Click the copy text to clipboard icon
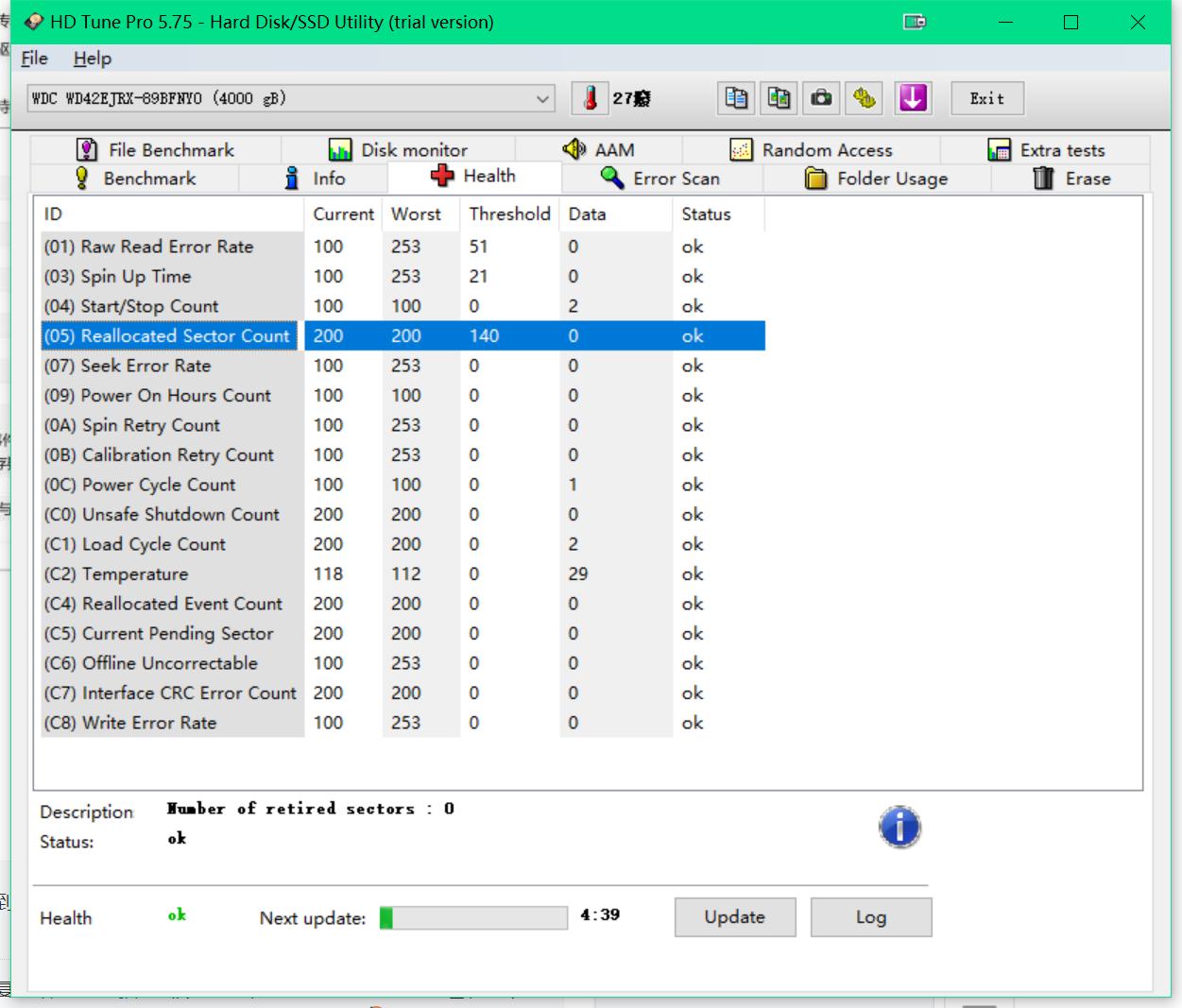1182x1008 pixels. 736,98
